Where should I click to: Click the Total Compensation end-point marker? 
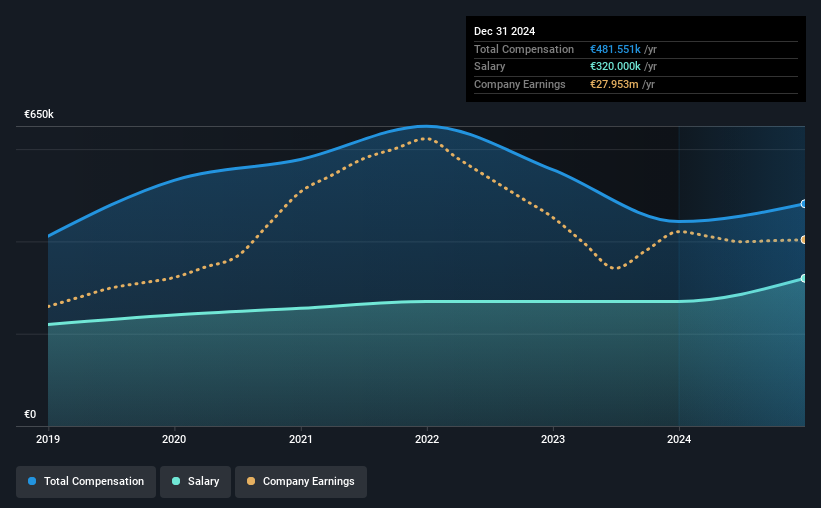[x=804, y=204]
